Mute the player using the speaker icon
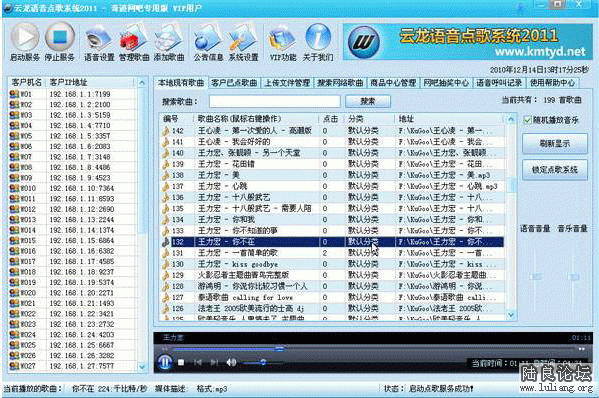This screenshot has height=398, width=599. [x=231, y=362]
